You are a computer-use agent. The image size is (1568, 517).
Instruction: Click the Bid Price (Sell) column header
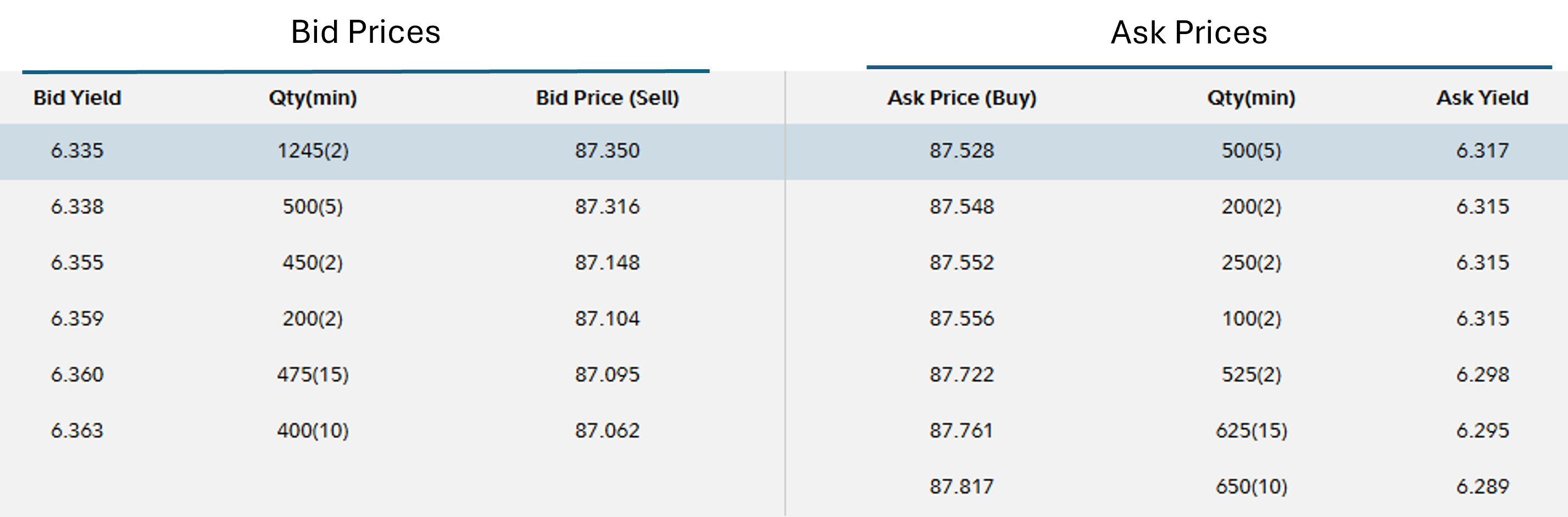pos(607,98)
